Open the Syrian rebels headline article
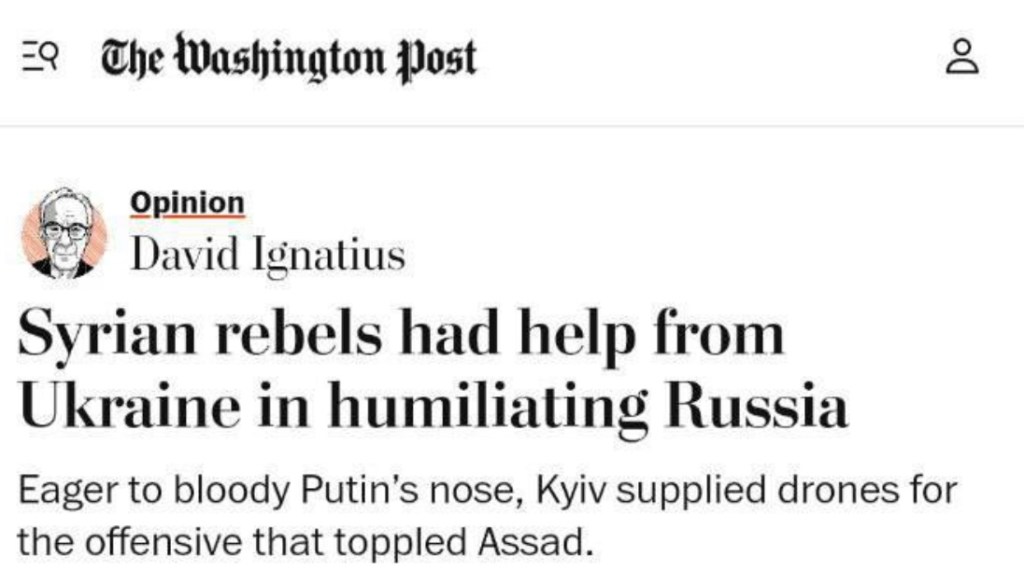This screenshot has height=584, width=1024. [432, 371]
